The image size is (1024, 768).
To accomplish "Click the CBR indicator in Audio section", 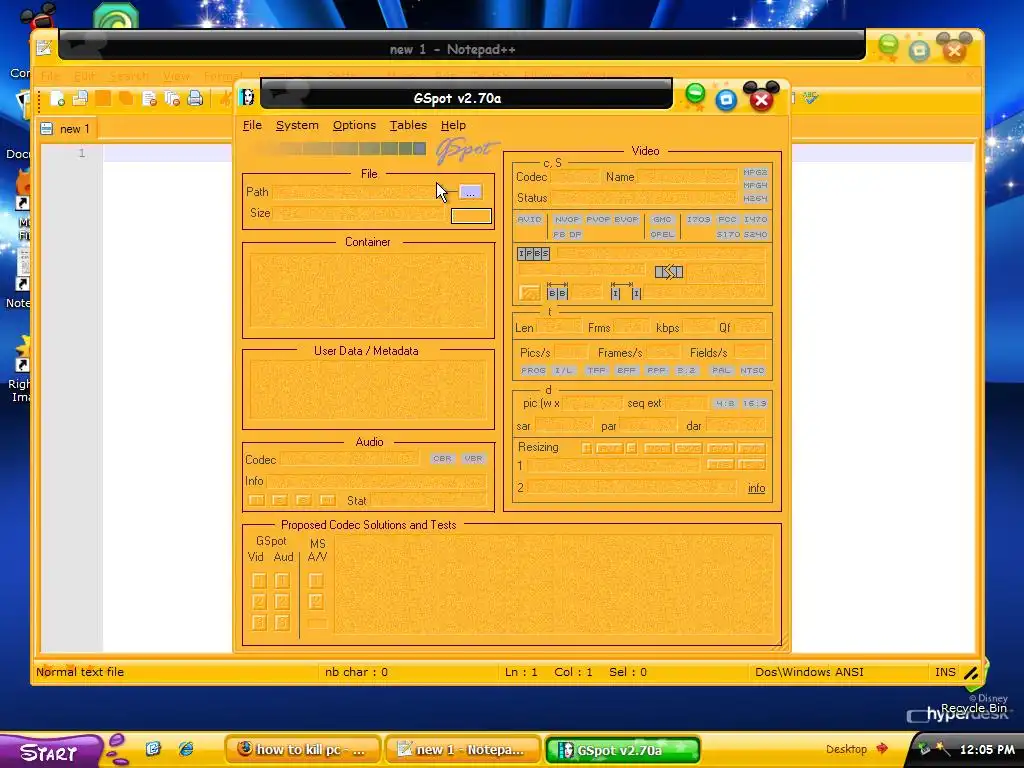I will point(442,458).
